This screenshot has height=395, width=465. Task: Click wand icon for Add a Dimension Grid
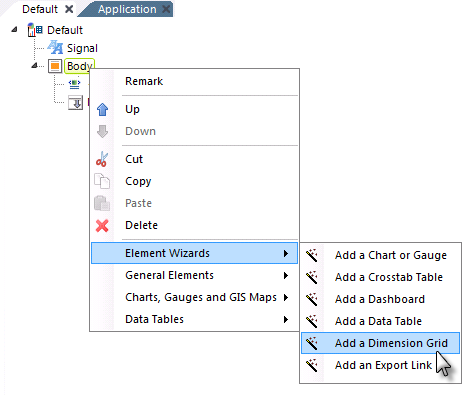pyautogui.click(x=312, y=343)
